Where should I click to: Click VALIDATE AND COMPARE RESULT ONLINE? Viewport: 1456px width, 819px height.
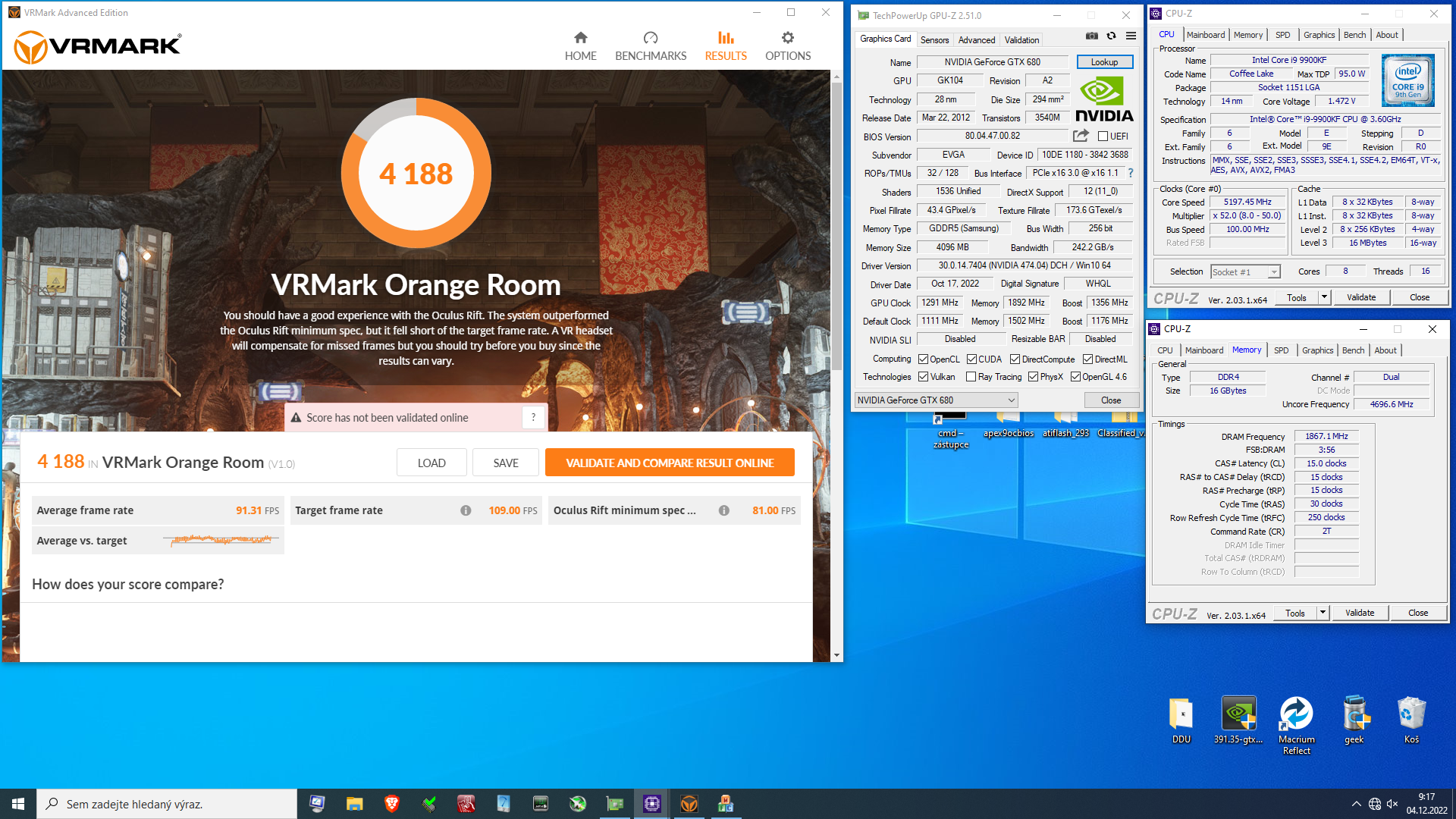(x=670, y=463)
